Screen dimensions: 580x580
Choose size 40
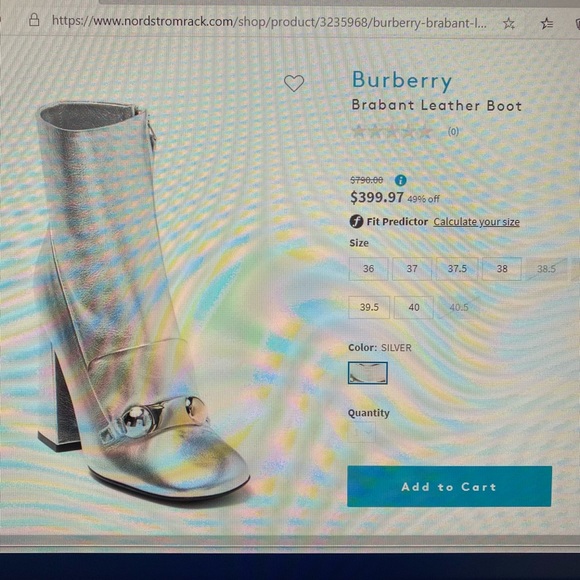414,307
